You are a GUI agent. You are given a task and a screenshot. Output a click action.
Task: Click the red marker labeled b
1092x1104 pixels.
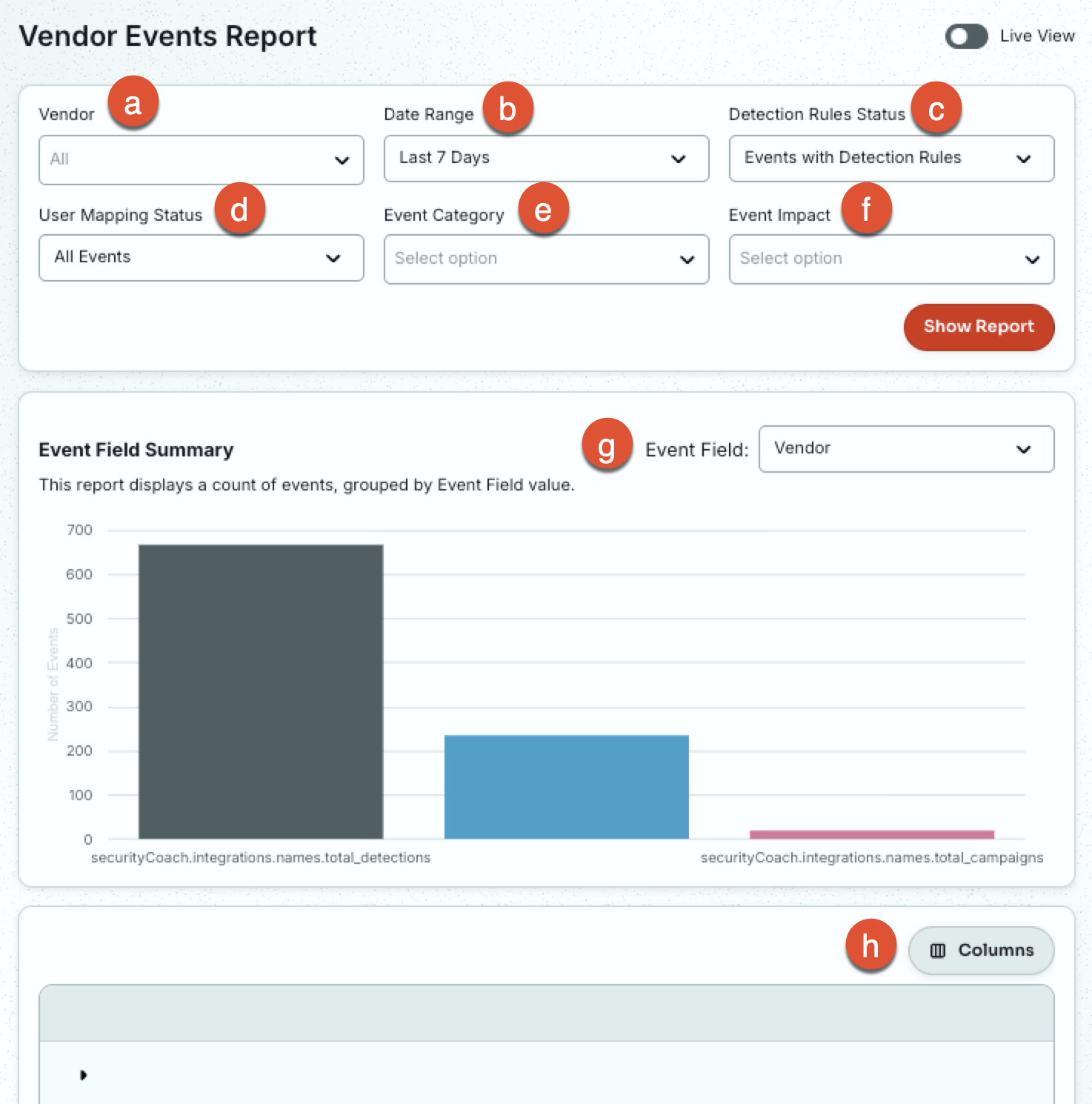507,108
